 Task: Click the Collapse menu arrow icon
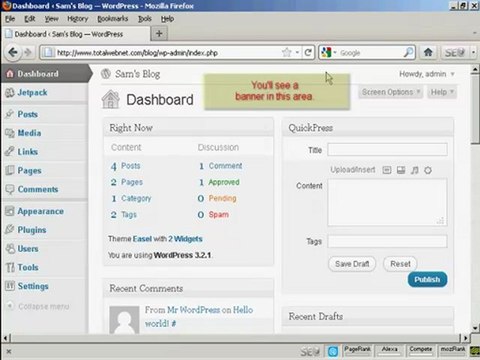(10, 306)
